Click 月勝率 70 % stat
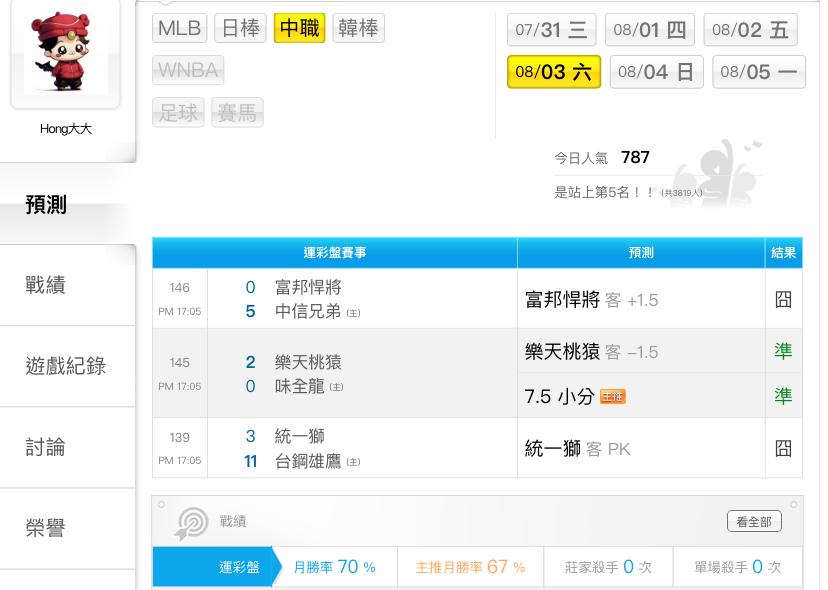 click(335, 567)
